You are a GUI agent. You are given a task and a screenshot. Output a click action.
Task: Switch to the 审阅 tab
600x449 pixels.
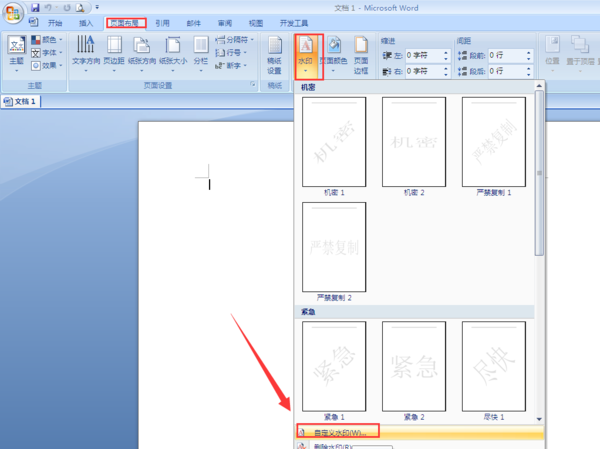pyautogui.click(x=225, y=23)
